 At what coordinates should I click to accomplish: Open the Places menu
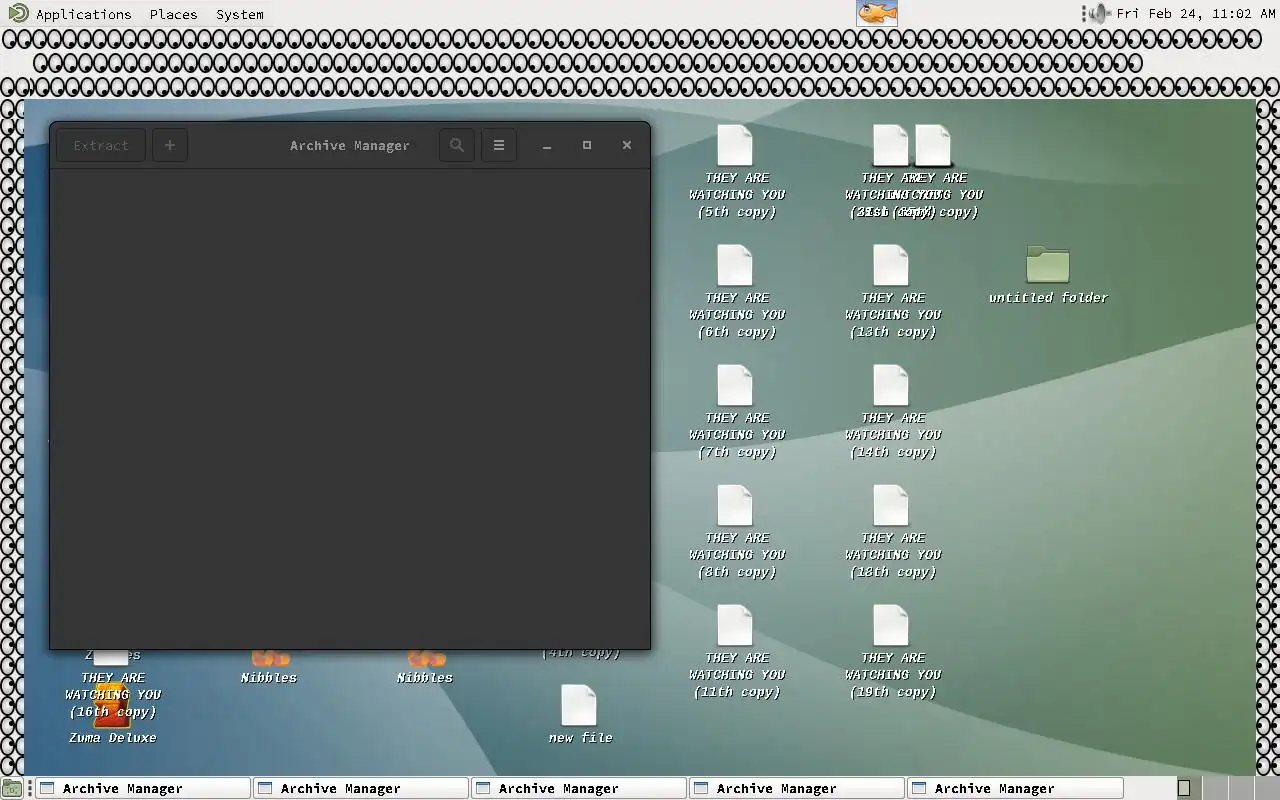pyautogui.click(x=173, y=14)
